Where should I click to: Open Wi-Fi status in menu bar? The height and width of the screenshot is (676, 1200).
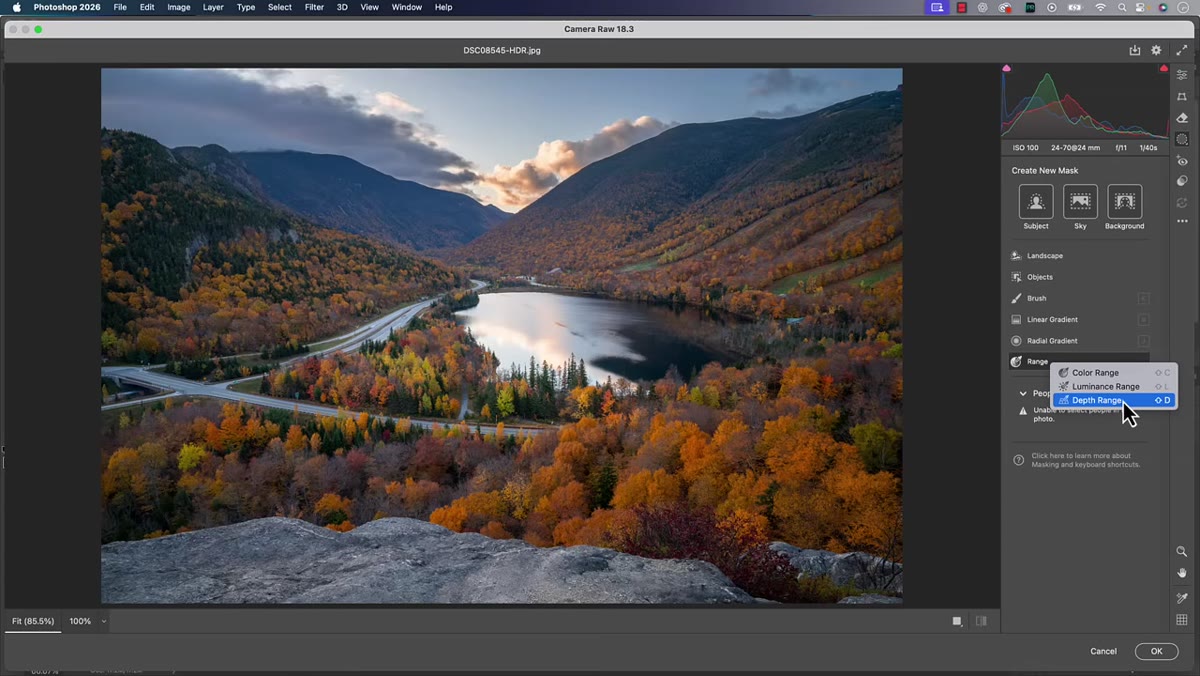[1101, 7]
